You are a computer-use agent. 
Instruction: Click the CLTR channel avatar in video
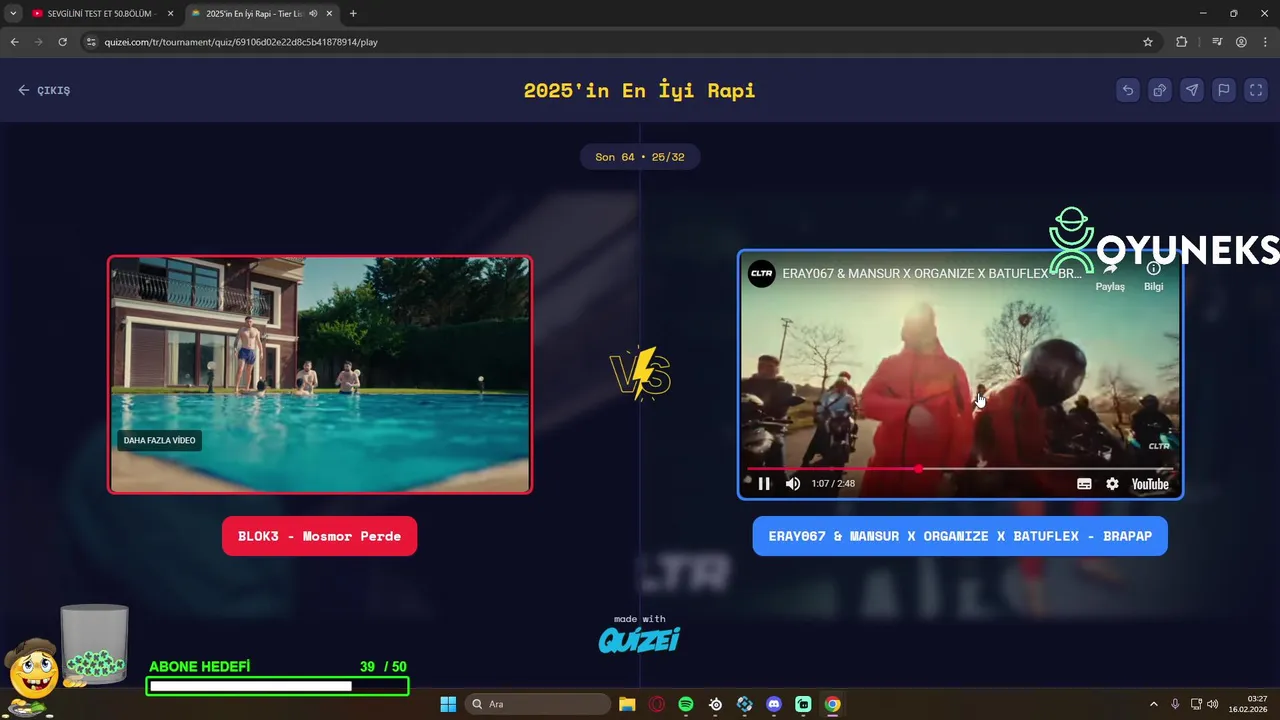pos(762,273)
